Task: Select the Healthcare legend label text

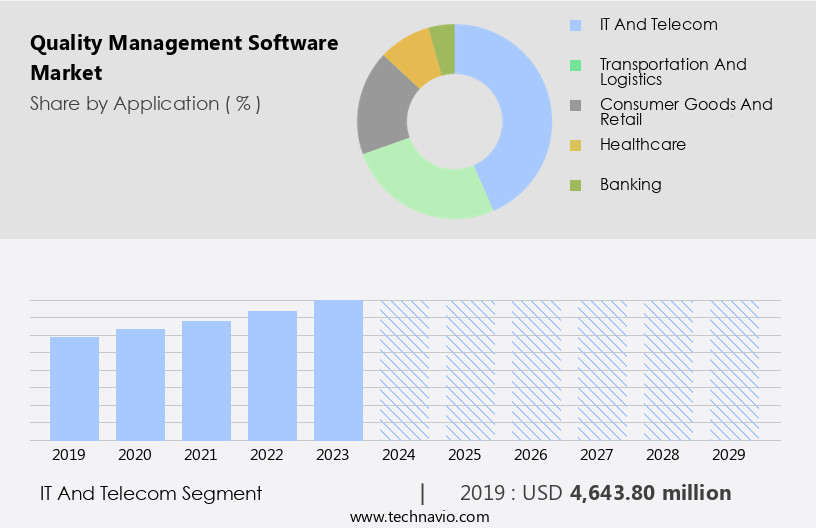Action: click(x=642, y=144)
